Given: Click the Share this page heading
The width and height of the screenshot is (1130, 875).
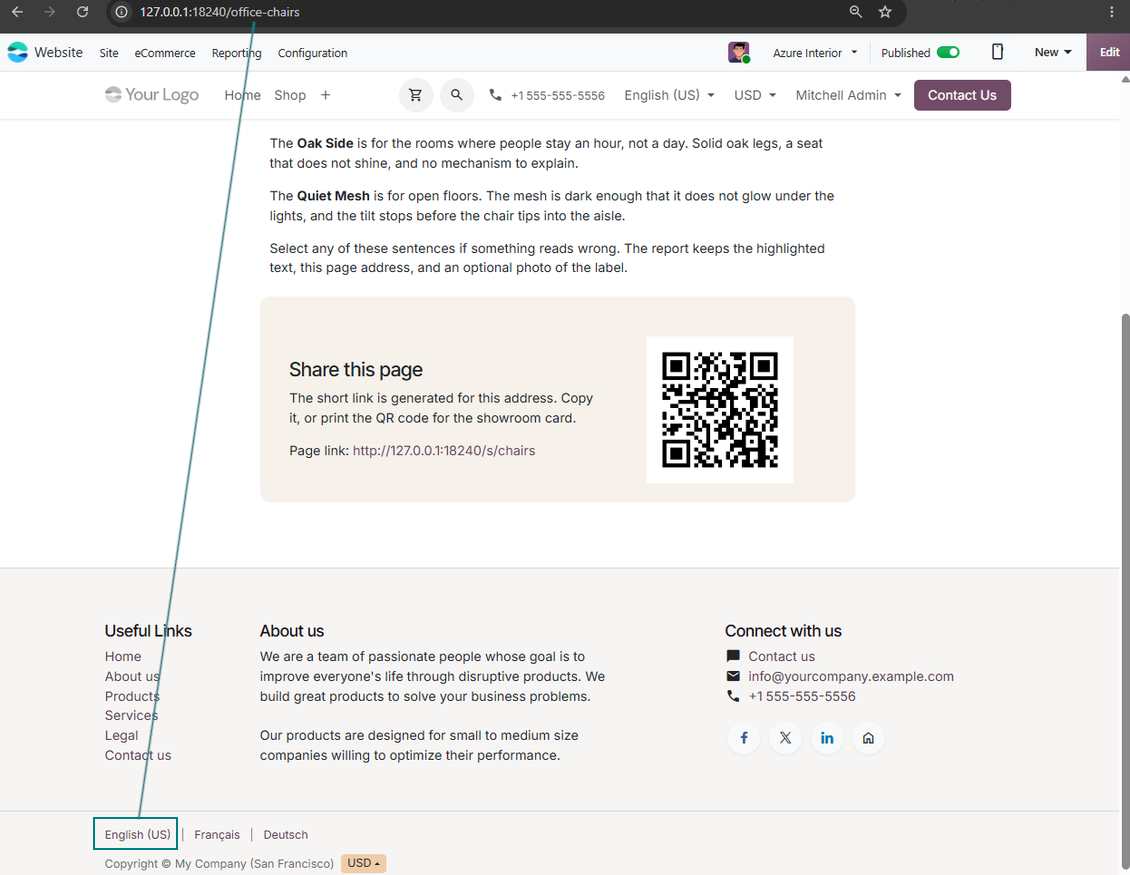Looking at the screenshot, I should 356,370.
